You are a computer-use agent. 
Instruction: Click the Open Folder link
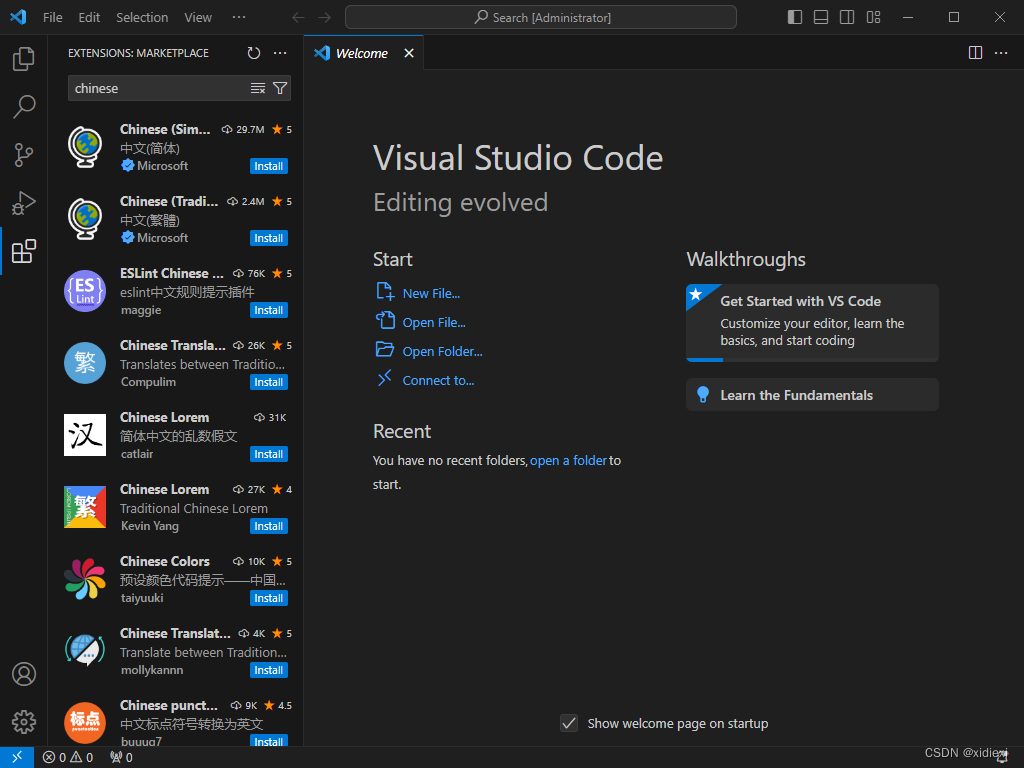point(443,351)
